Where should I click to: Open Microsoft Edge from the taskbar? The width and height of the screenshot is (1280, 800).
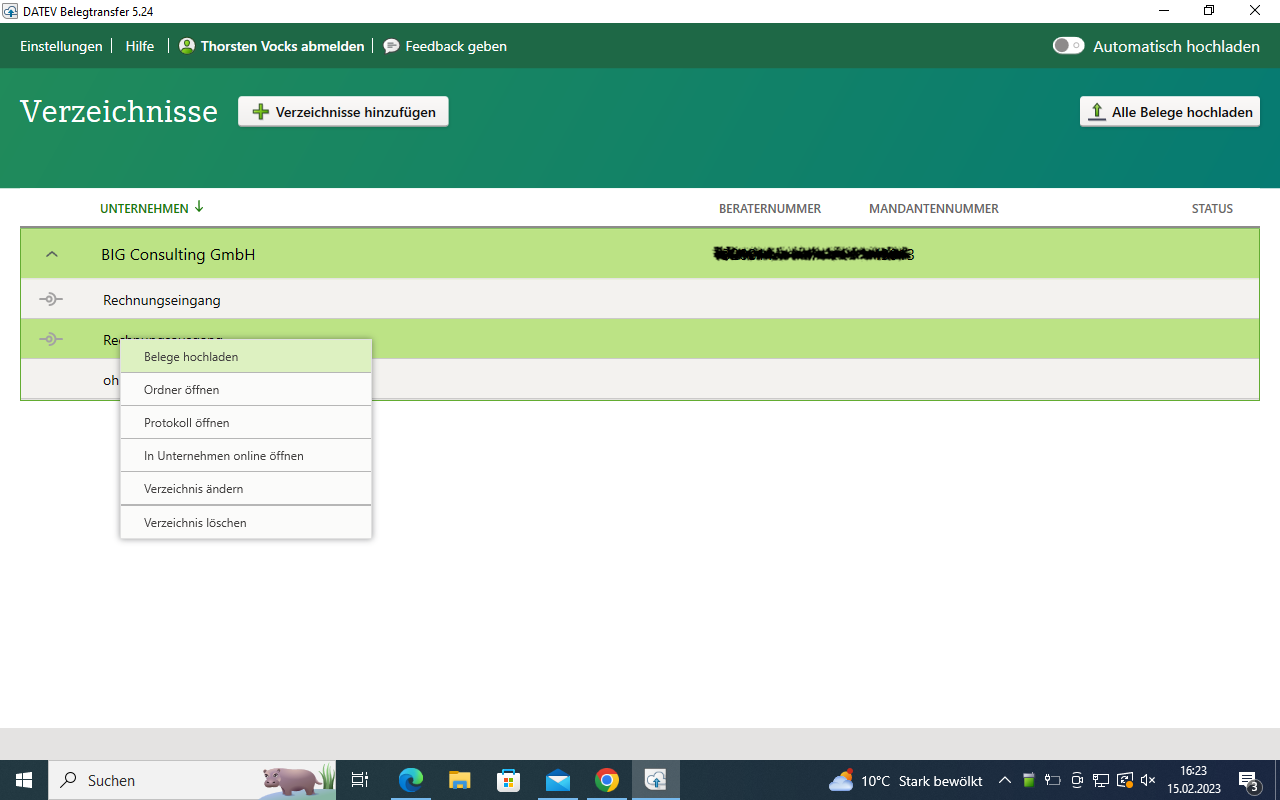click(x=411, y=780)
